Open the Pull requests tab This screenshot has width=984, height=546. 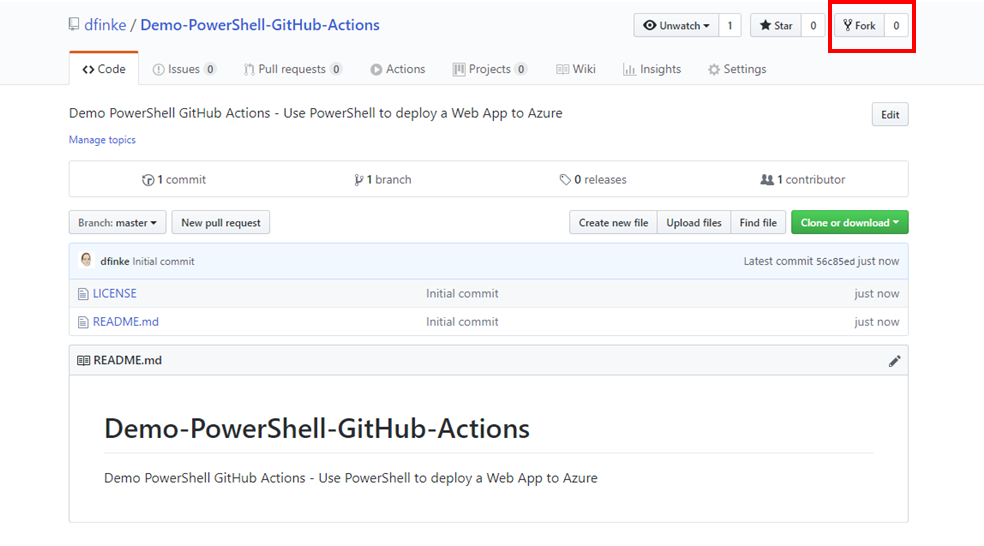292,69
